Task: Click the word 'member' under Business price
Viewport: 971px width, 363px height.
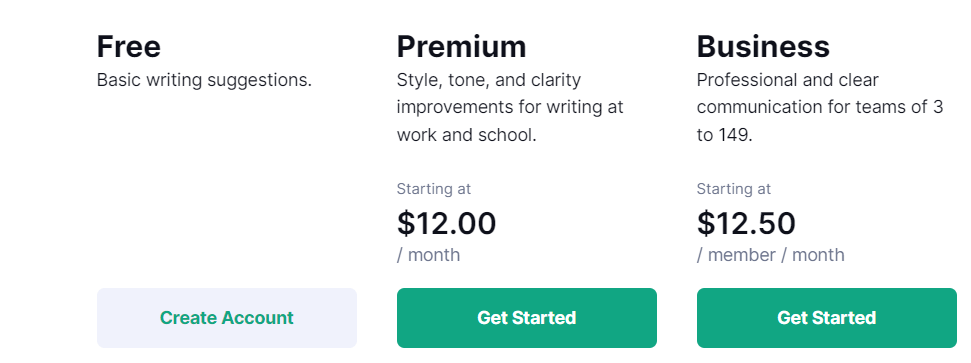Action: pyautogui.click(x=742, y=255)
